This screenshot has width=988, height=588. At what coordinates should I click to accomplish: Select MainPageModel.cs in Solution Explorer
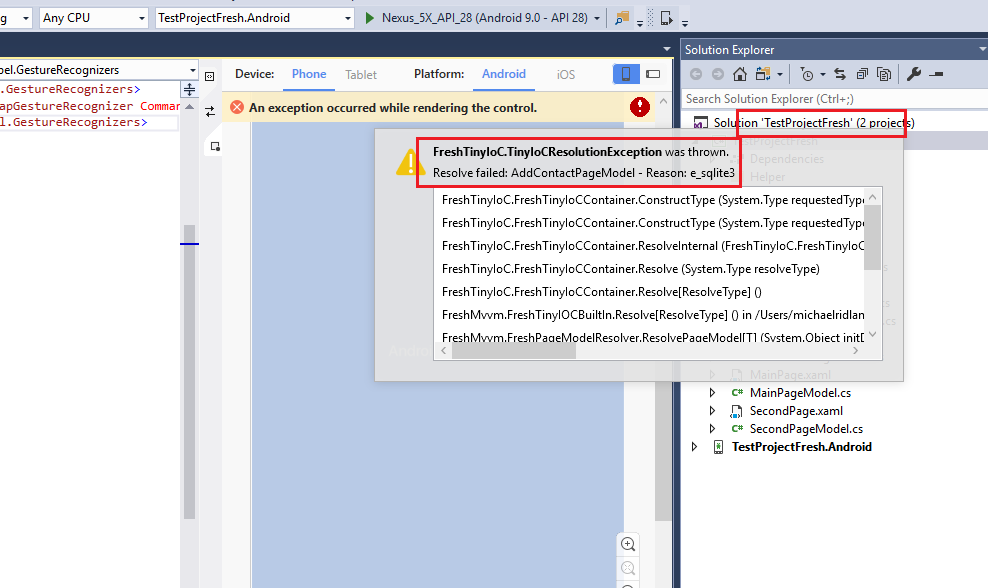800,392
